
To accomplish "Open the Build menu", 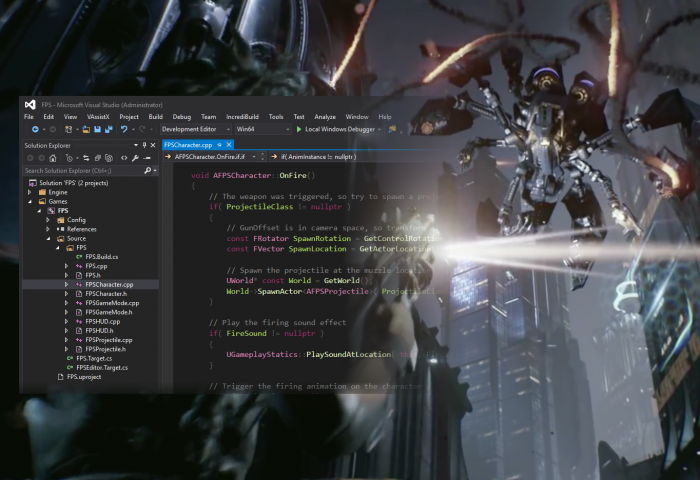I will (x=155, y=116).
